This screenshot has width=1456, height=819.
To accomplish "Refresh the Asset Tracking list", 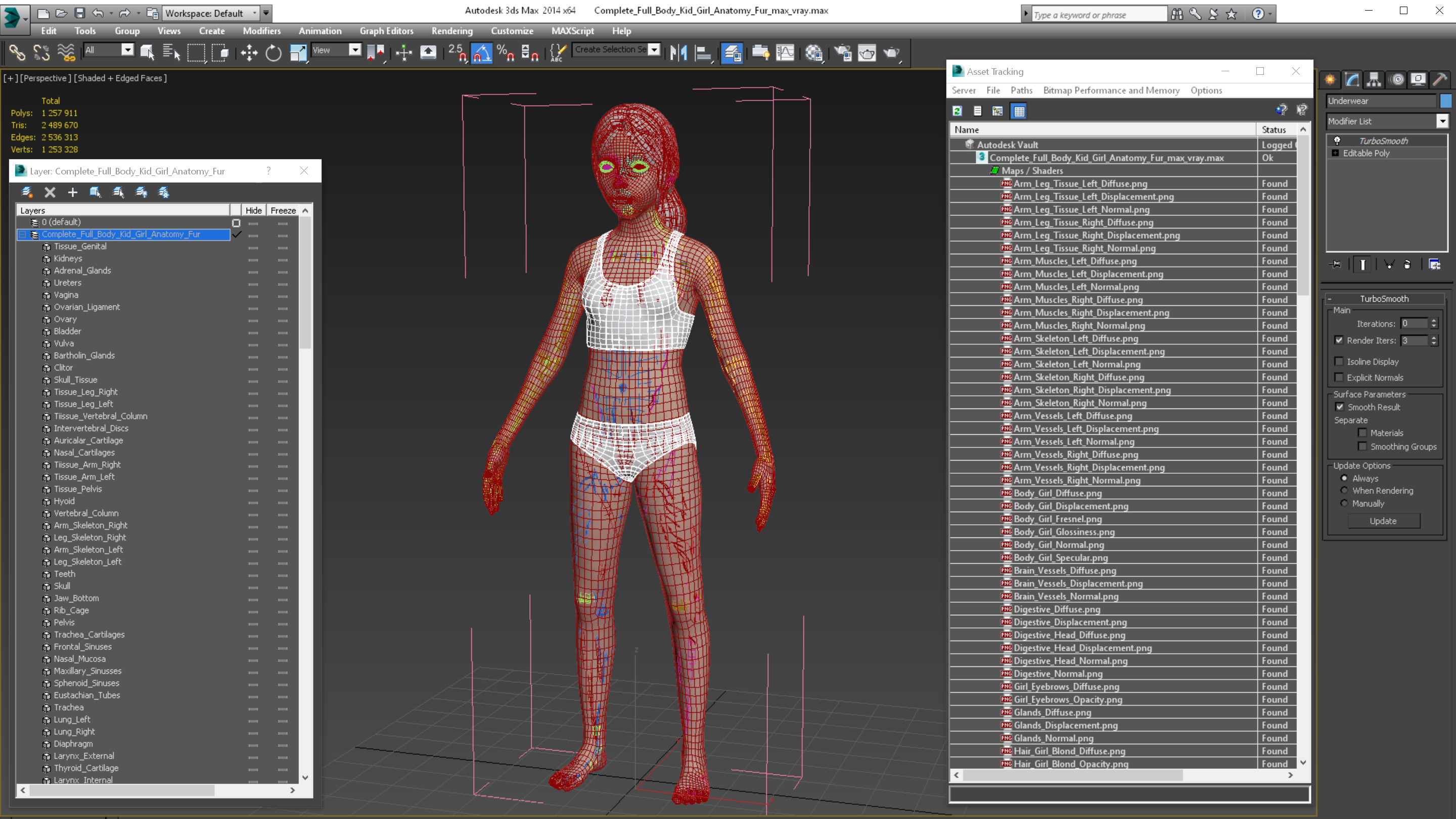I will [x=957, y=111].
